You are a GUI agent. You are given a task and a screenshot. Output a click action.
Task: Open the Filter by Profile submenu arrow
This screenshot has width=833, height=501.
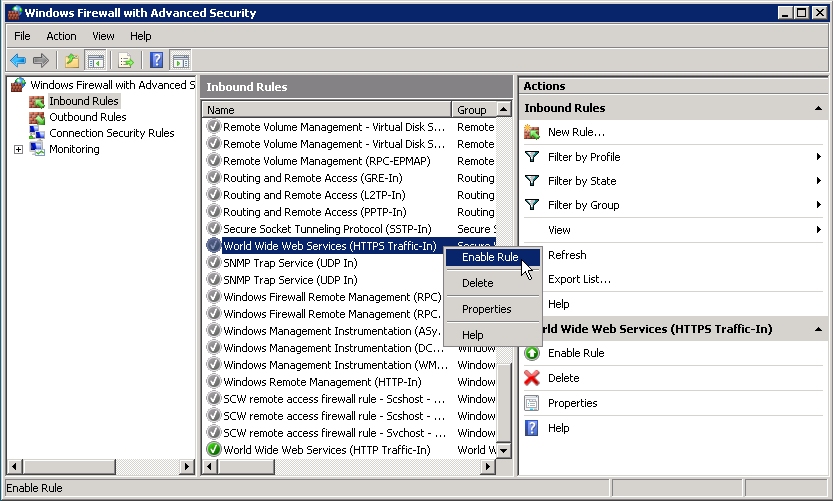819,157
